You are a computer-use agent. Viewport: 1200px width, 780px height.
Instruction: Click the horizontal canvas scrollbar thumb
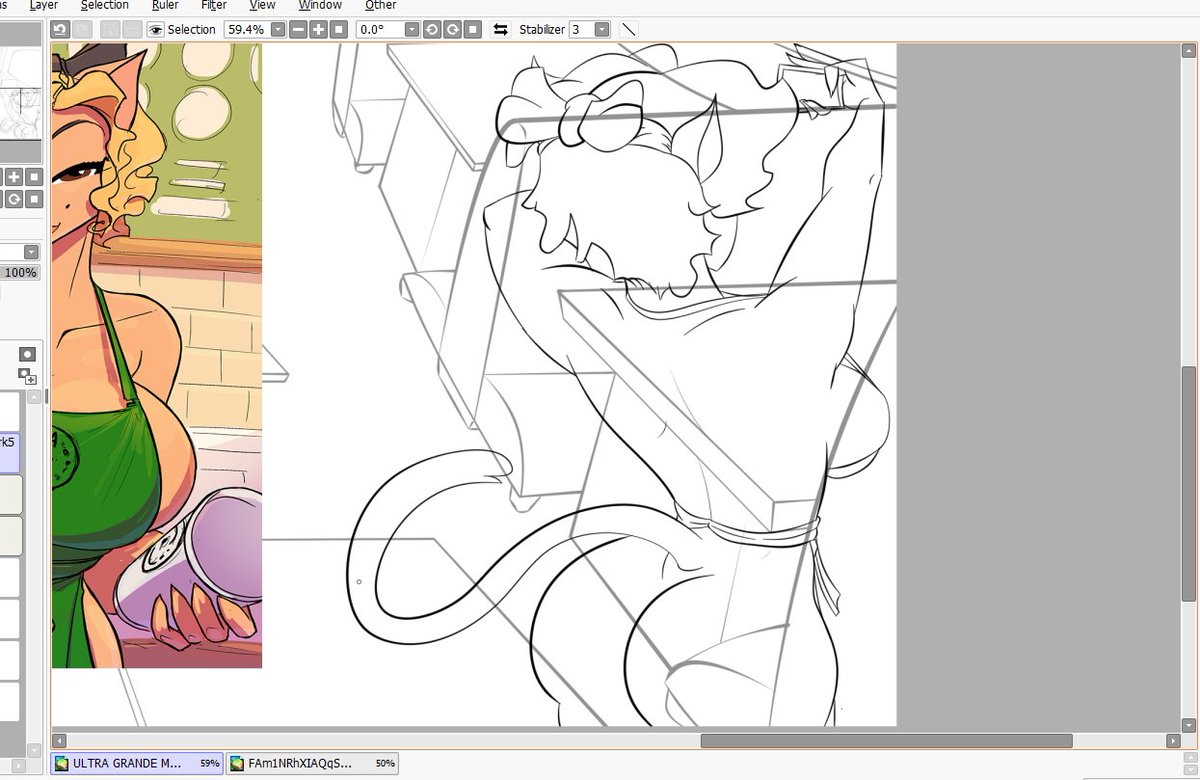click(x=886, y=741)
